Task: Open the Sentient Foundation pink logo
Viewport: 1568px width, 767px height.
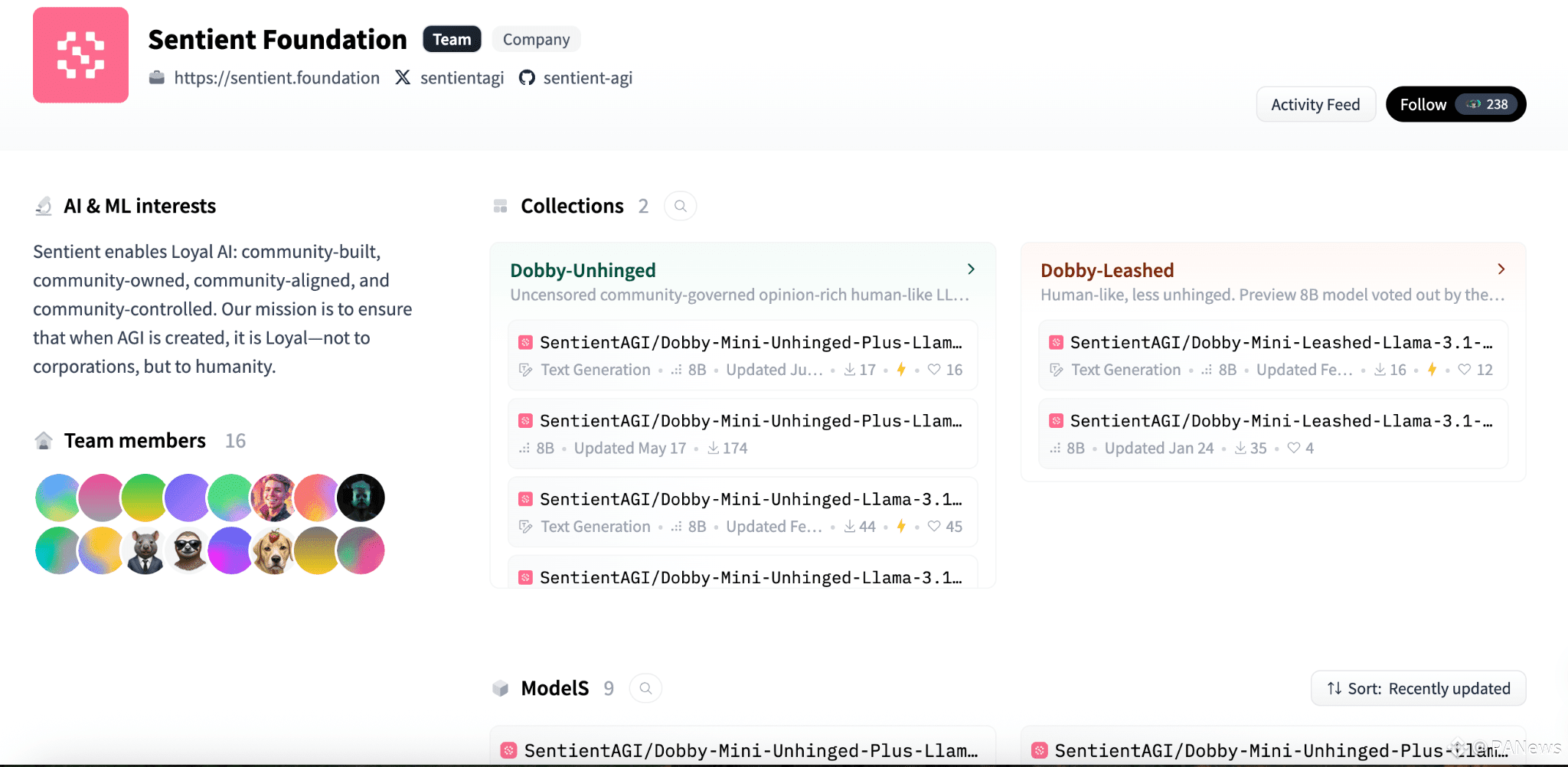Action: coord(80,55)
